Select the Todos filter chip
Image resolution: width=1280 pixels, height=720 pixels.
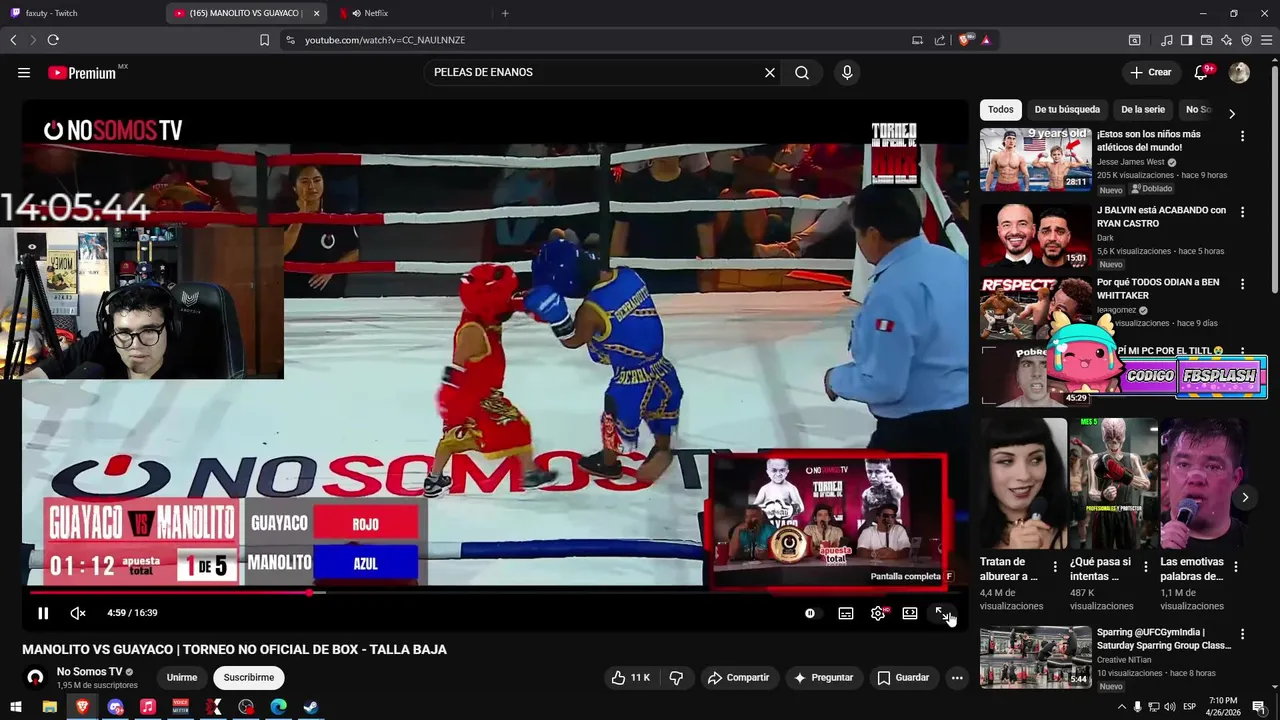1001,110
